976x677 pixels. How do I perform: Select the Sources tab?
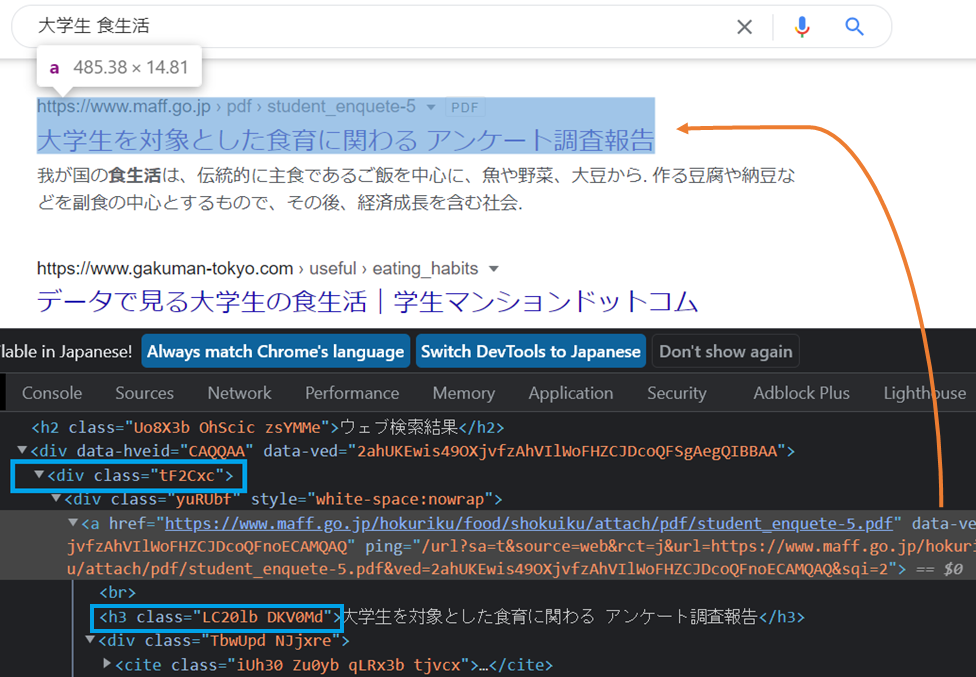[144, 393]
